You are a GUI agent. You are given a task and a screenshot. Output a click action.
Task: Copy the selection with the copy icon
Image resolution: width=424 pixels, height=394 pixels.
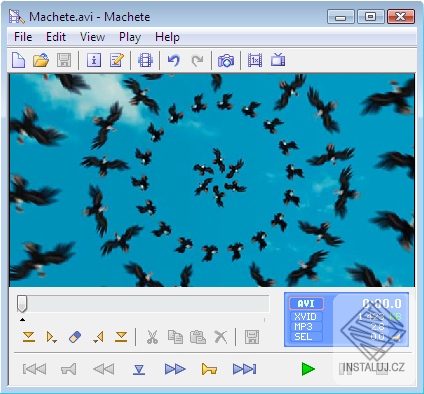pyautogui.click(x=175, y=337)
